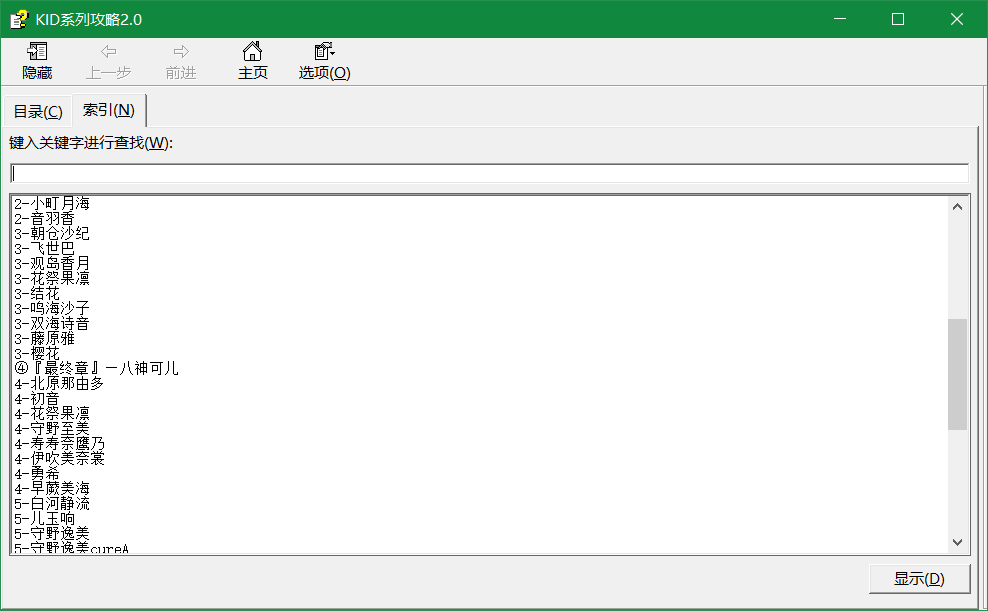Image resolution: width=988 pixels, height=611 pixels.
Task: Select index entry 5-白河静流
Action: (52, 504)
